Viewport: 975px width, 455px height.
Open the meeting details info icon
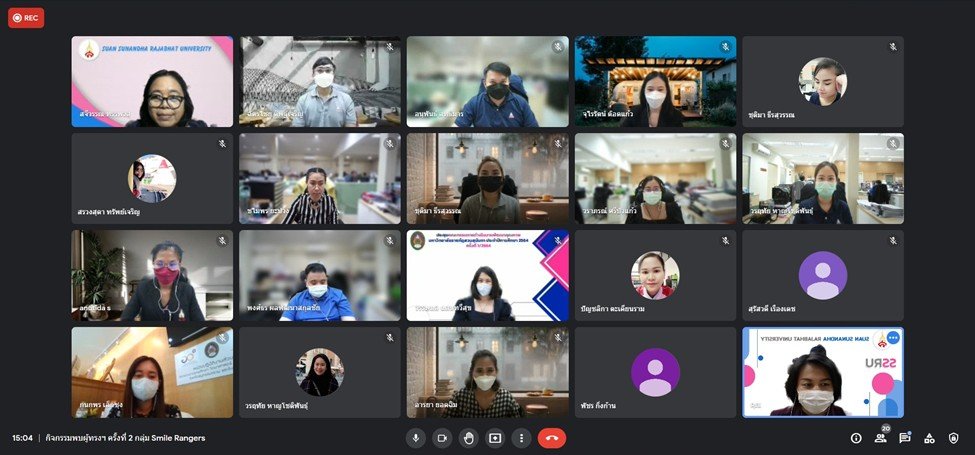pos(856,438)
